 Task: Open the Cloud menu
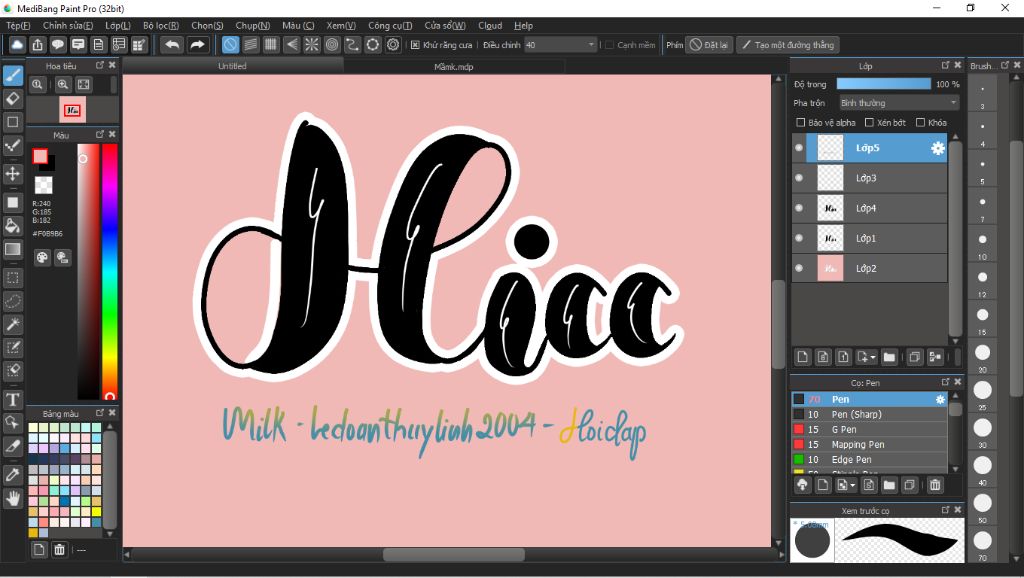click(x=490, y=25)
